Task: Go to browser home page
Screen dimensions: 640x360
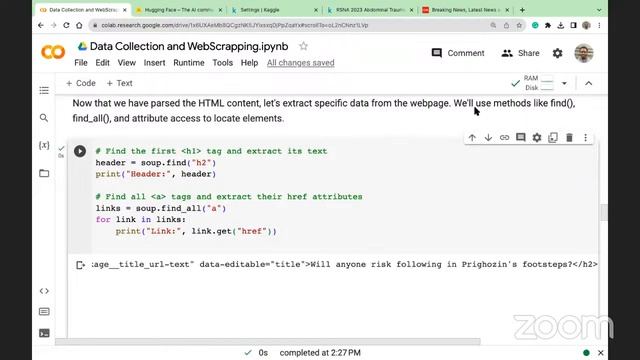Action: pos(79,25)
